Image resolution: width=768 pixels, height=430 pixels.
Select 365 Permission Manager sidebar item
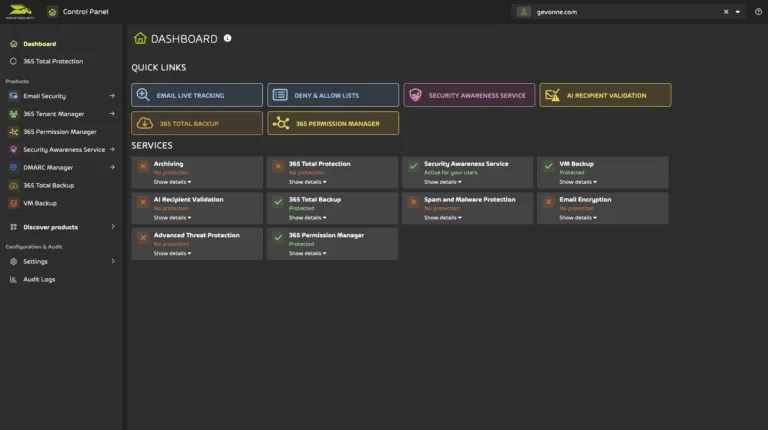60,132
